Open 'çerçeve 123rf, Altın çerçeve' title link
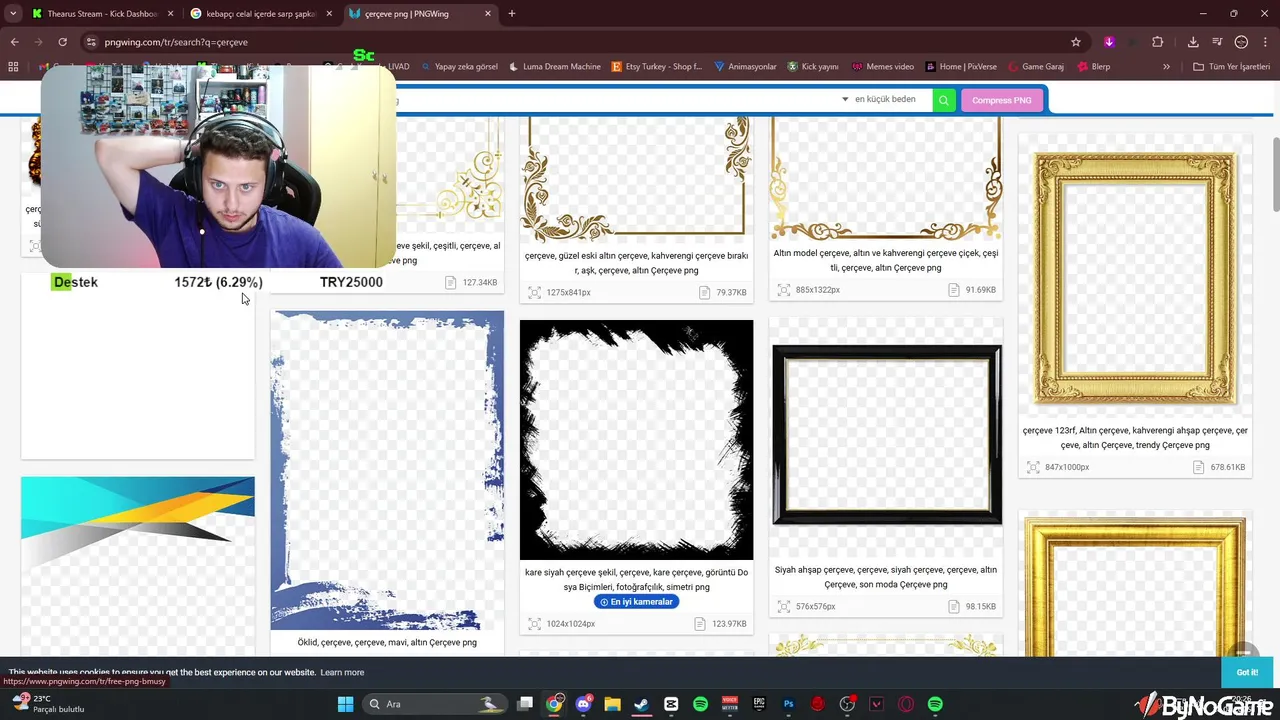This screenshot has width=1280, height=720. (1135, 438)
